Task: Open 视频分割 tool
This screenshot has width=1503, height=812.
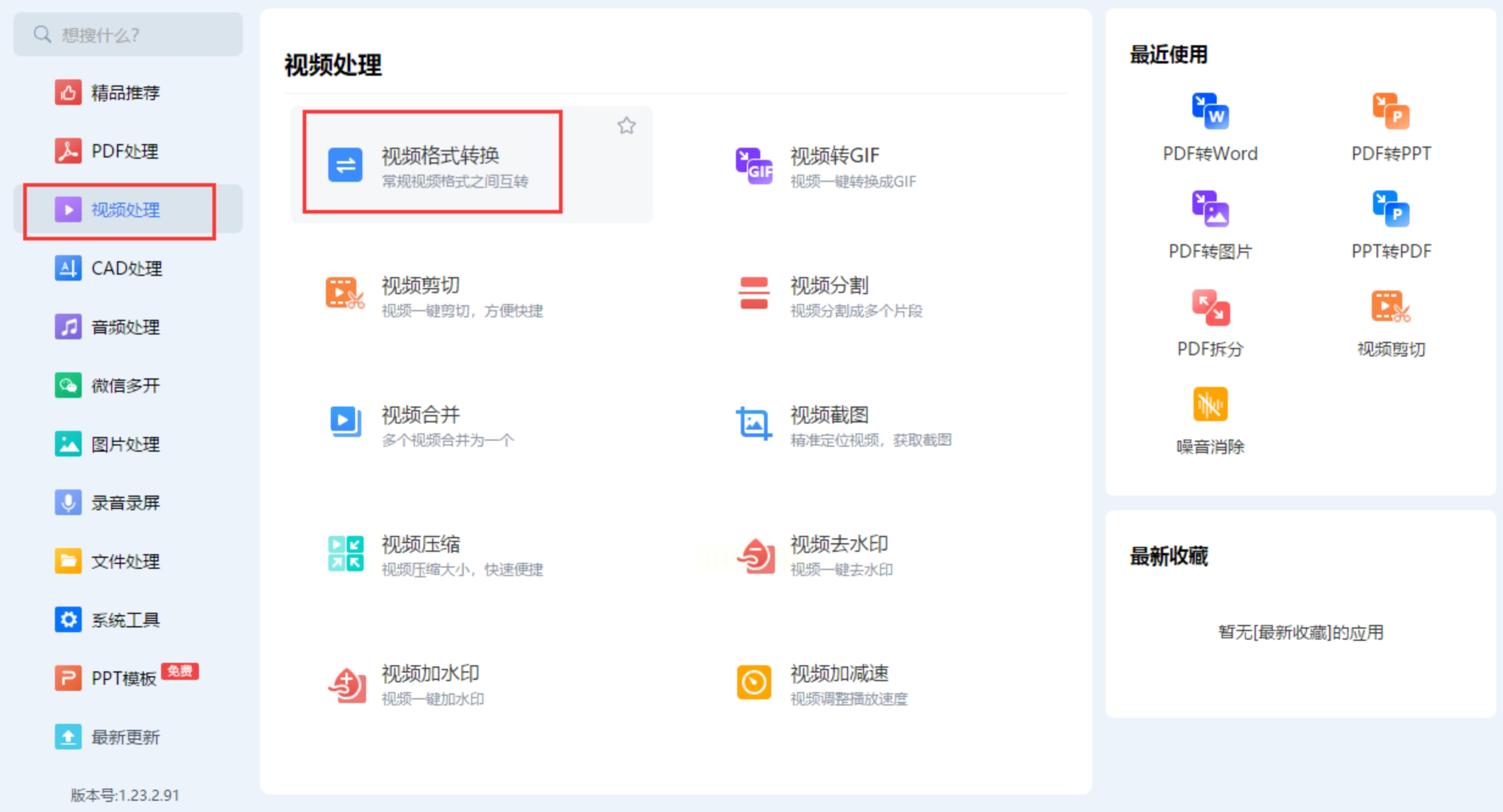Action: click(x=879, y=295)
